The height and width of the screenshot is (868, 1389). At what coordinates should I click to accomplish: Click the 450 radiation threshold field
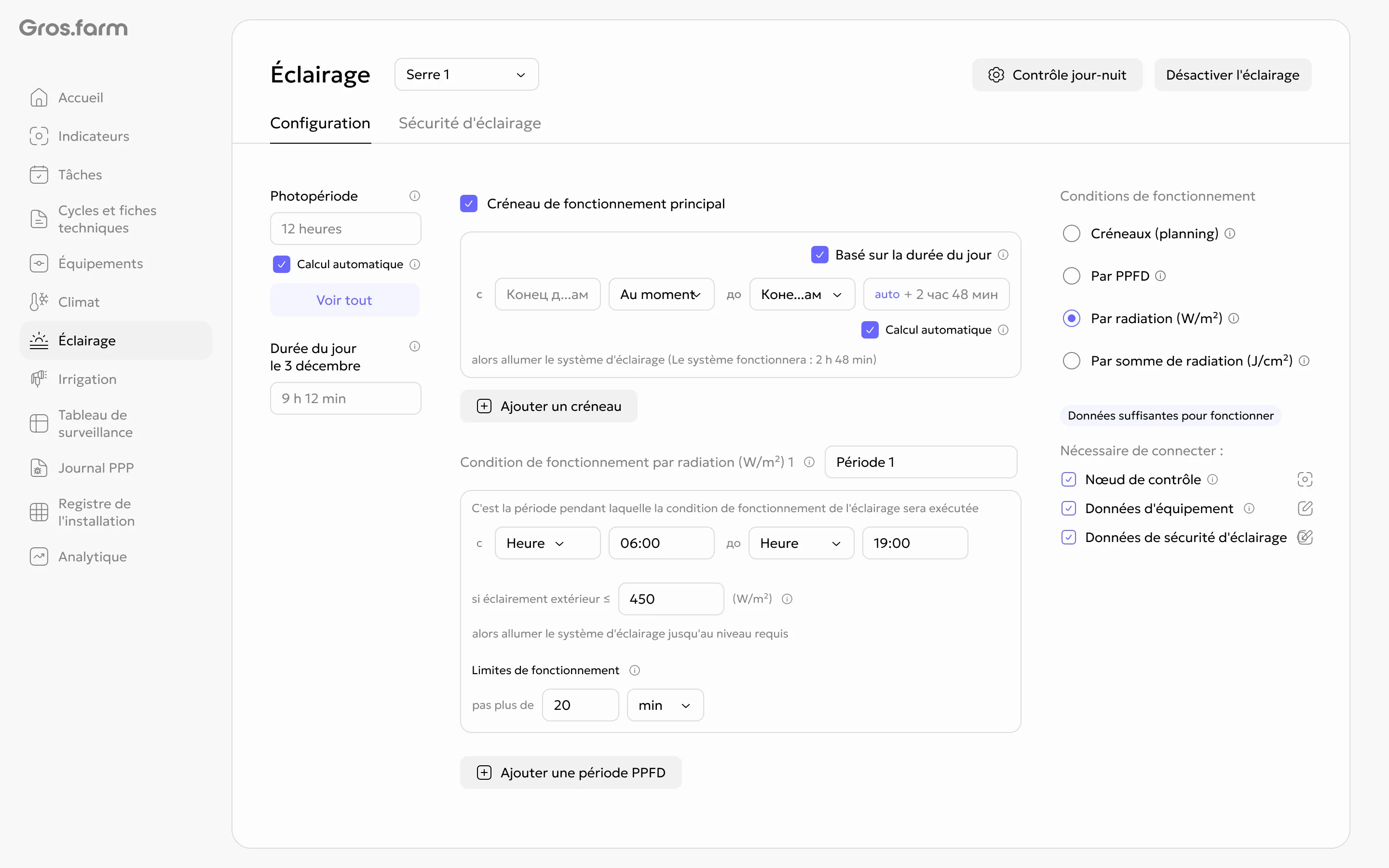point(670,599)
